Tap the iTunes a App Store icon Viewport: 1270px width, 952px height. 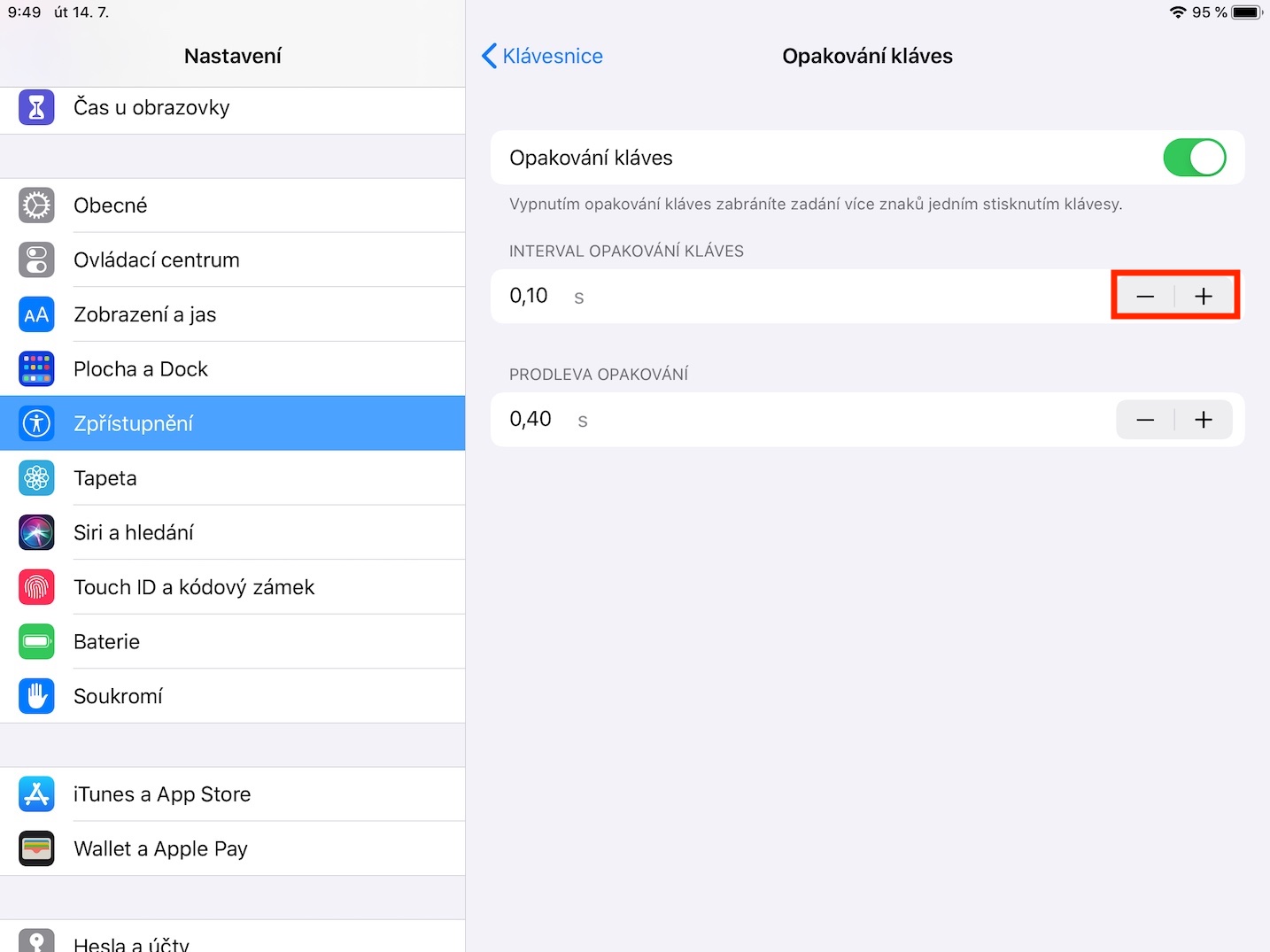36,794
